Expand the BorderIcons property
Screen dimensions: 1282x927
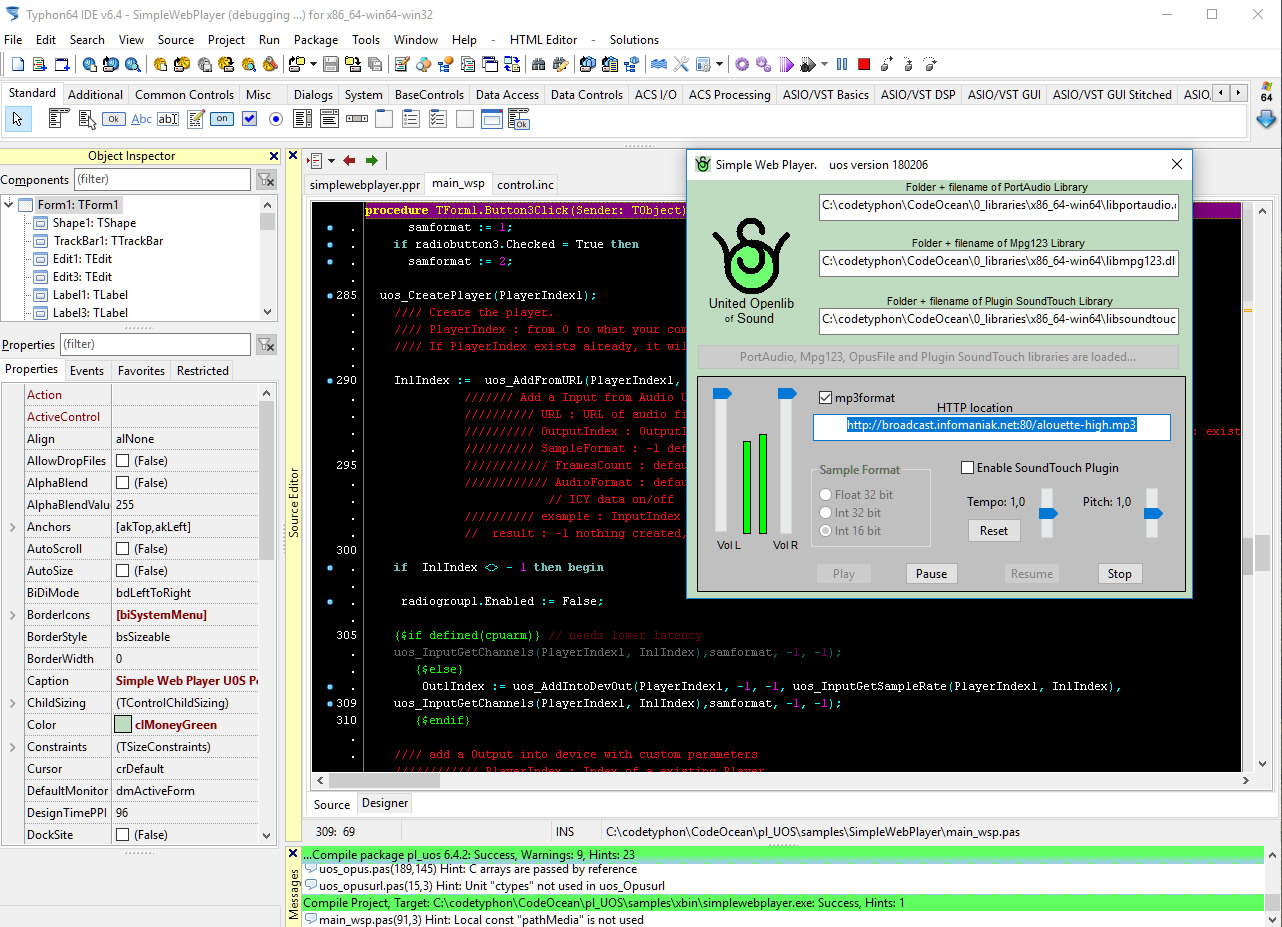13,615
